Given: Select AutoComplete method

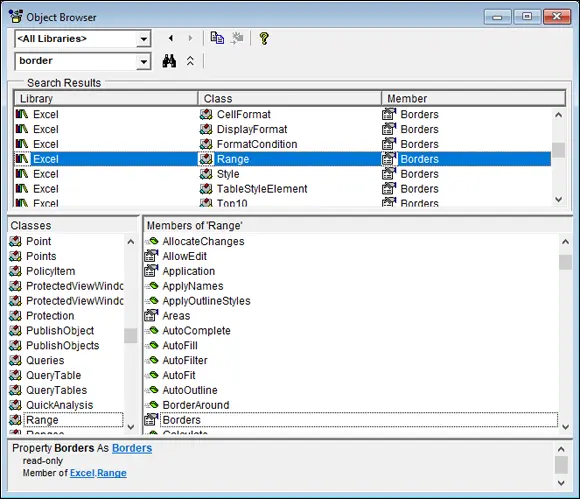Looking at the screenshot, I should (x=196, y=330).
